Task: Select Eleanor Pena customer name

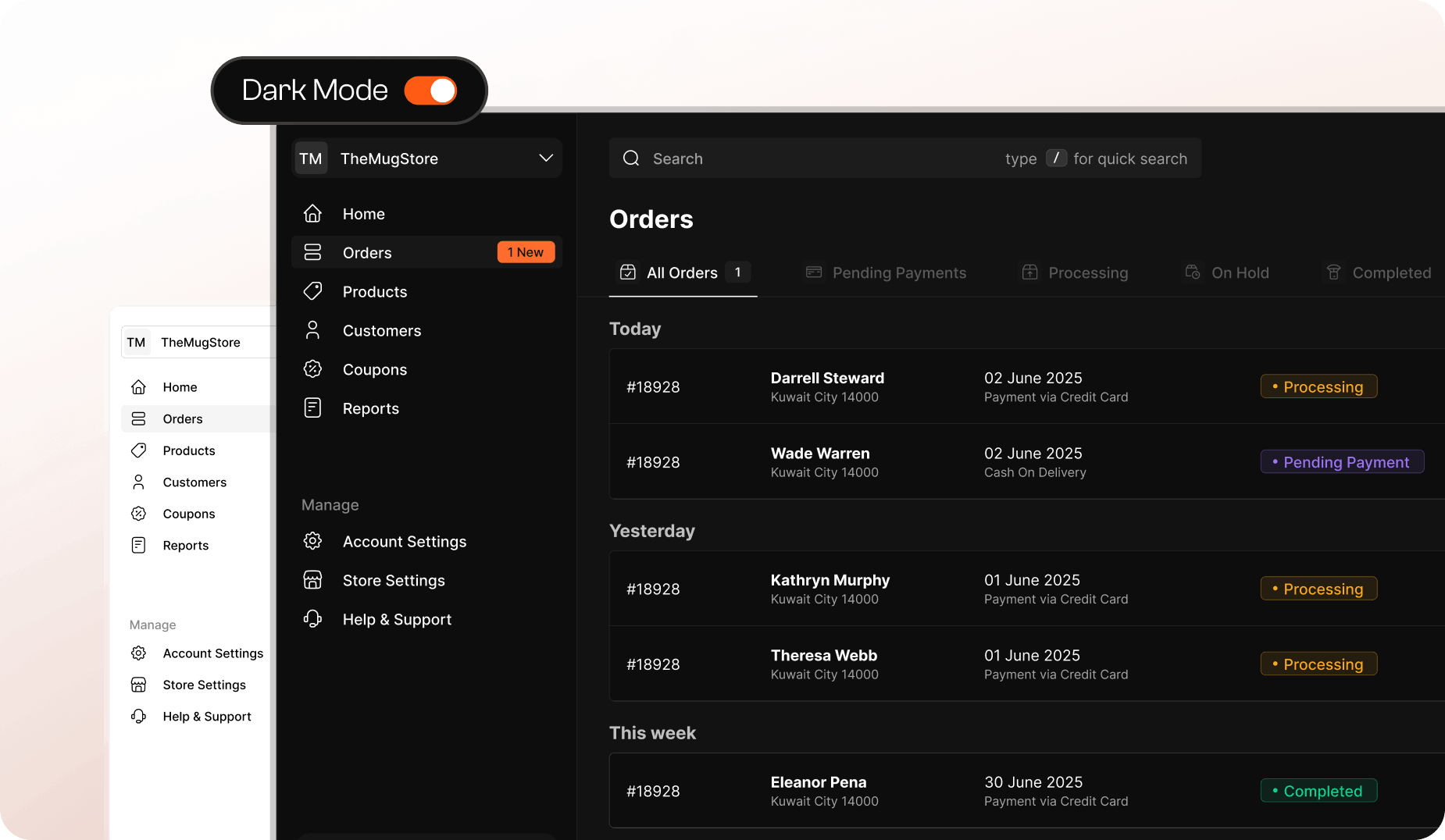Action: pyautogui.click(x=818, y=782)
